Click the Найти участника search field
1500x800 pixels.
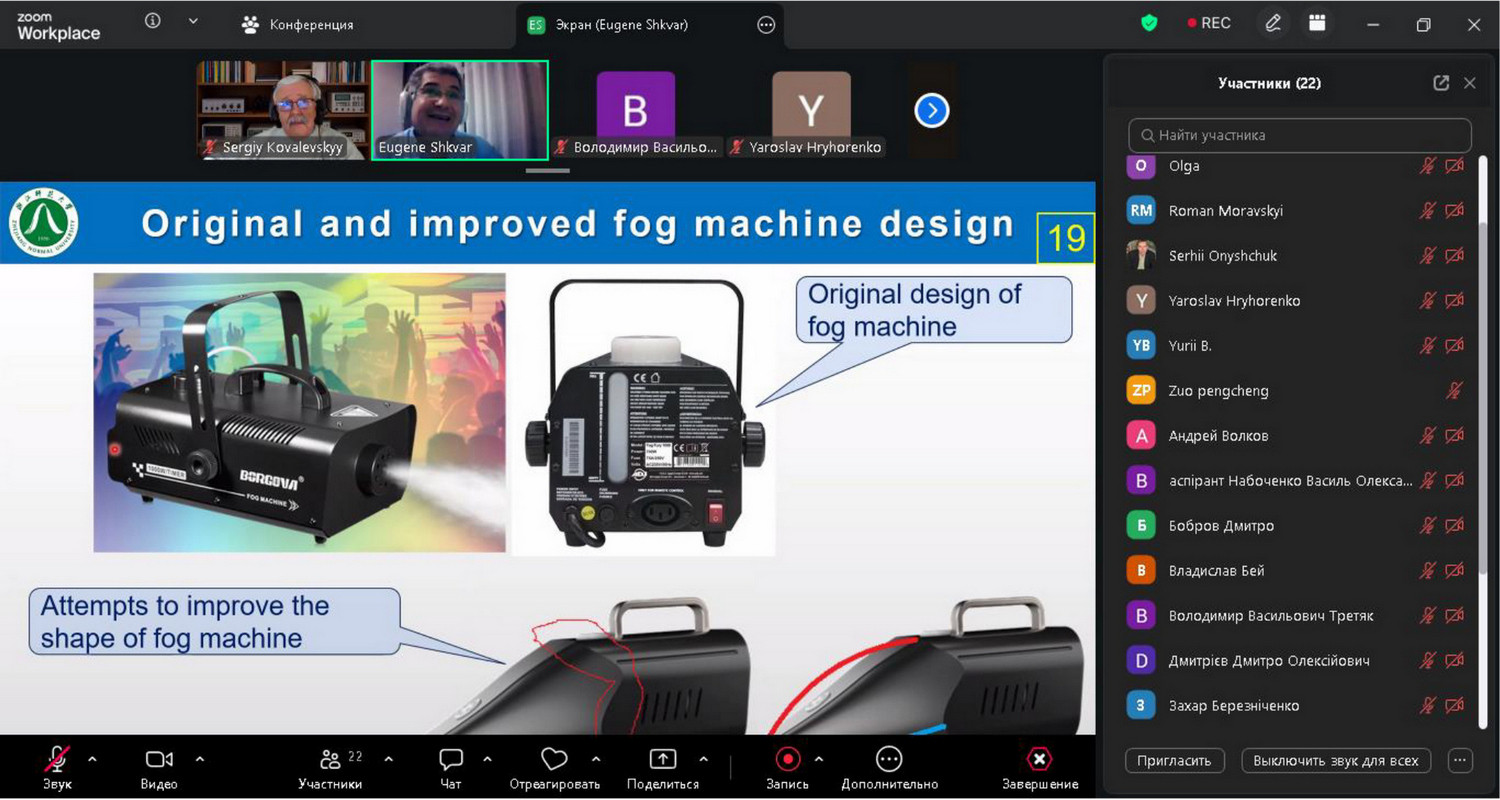click(x=1300, y=135)
